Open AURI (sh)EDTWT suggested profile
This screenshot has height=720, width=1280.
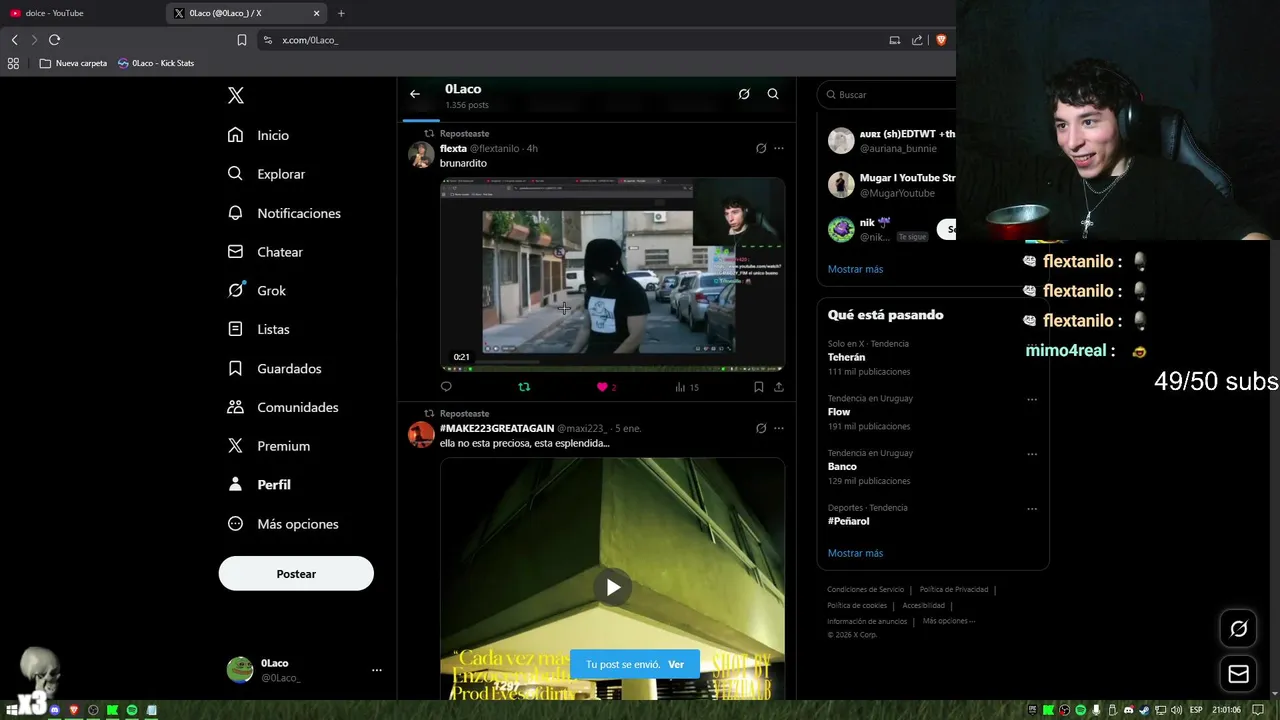[890, 141]
